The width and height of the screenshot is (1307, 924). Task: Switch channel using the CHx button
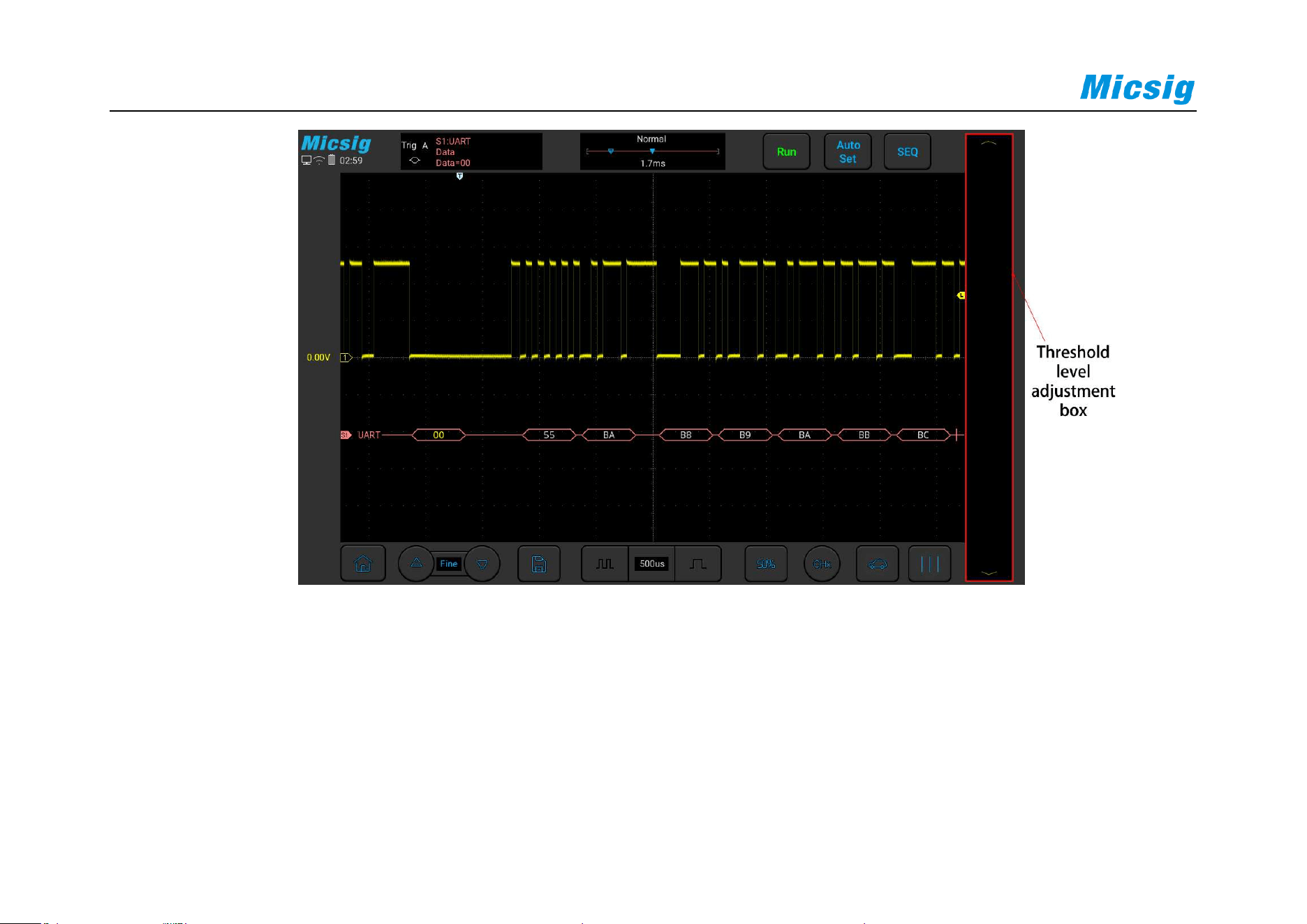pos(822,564)
